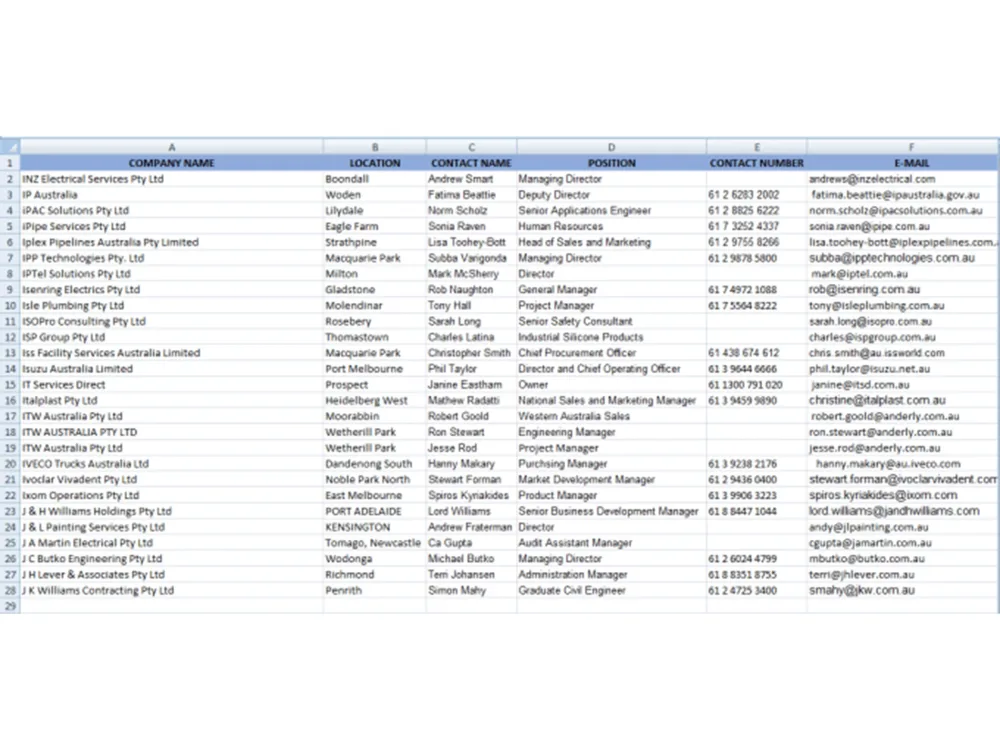The height and width of the screenshot is (750, 1000).
Task: Select cell IT Services Direct
Action: [172, 385]
